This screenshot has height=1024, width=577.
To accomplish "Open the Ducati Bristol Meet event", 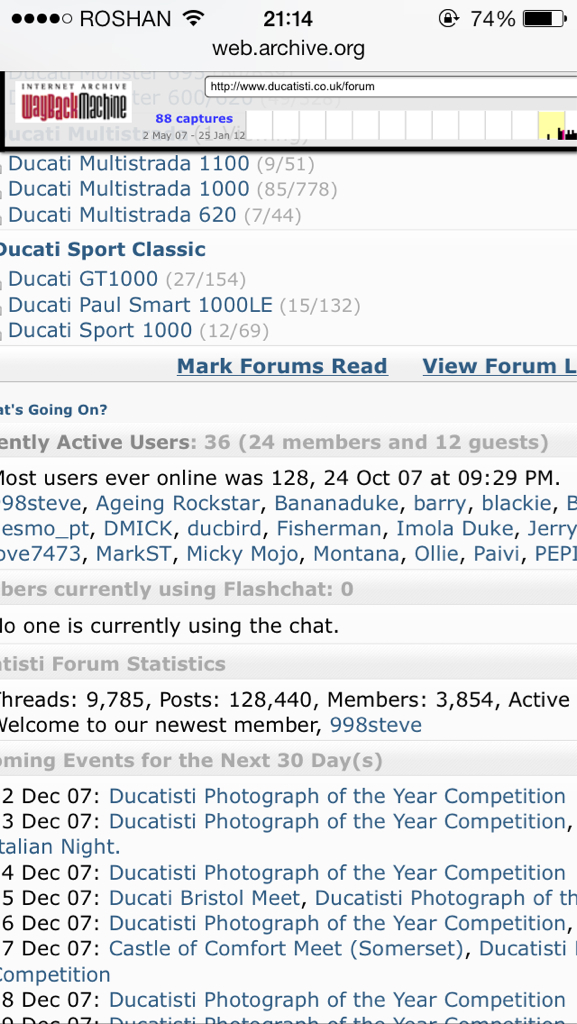I will pos(204,898).
